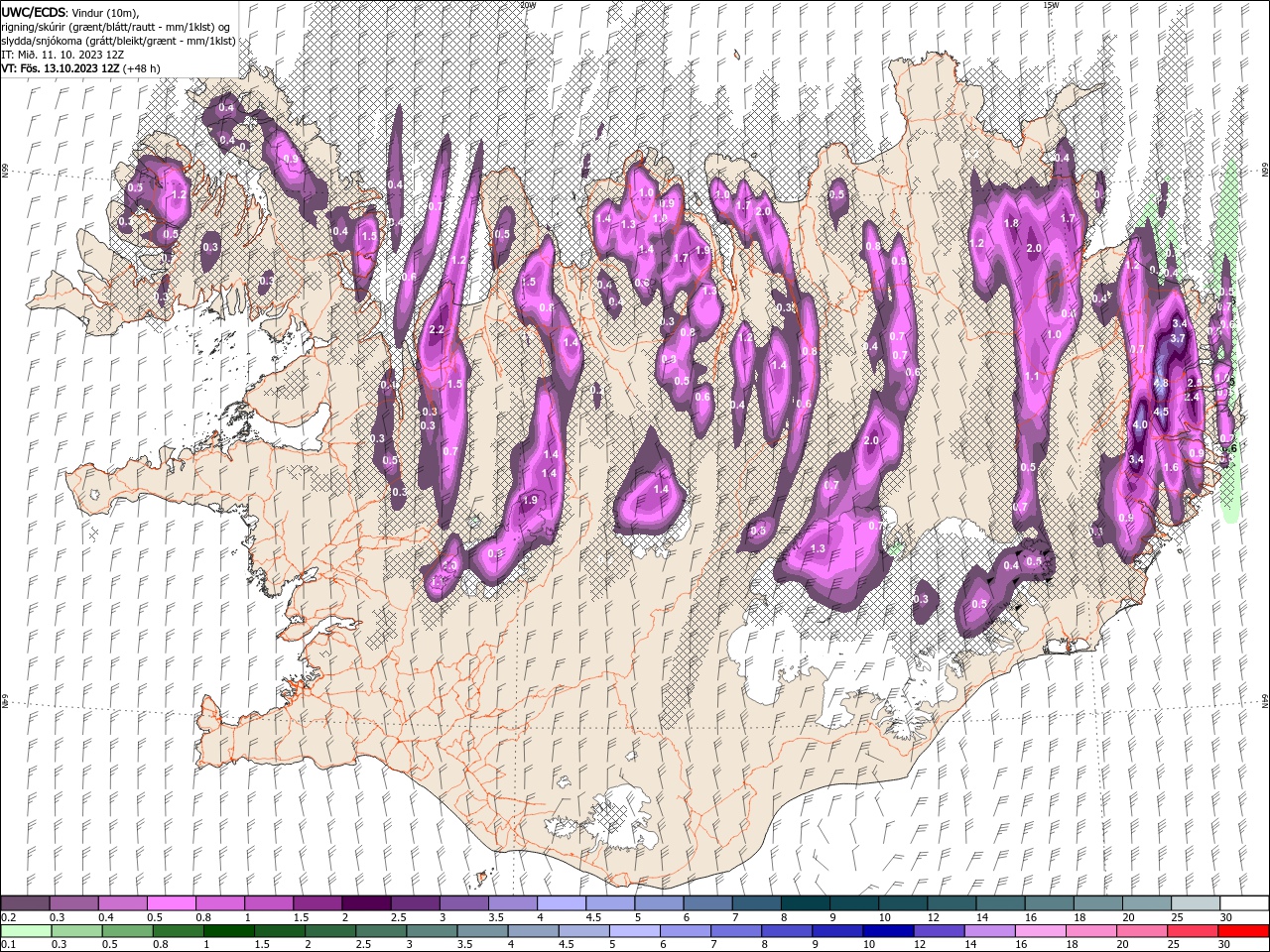Image resolution: width=1270 pixels, height=952 pixels.
Task: Pick the bright red rain swatch labeled 30
Action: pyautogui.click(x=1242, y=931)
